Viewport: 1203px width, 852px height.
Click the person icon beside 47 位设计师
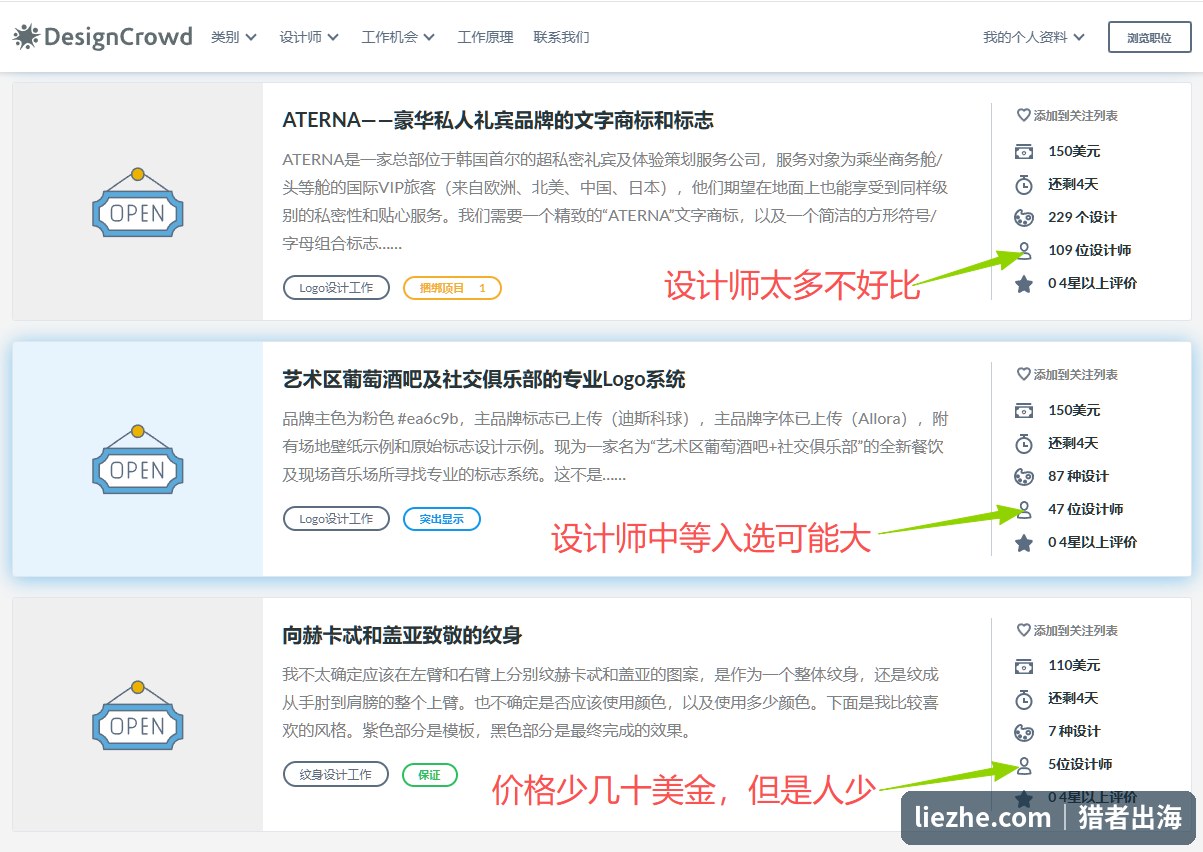click(x=1024, y=509)
